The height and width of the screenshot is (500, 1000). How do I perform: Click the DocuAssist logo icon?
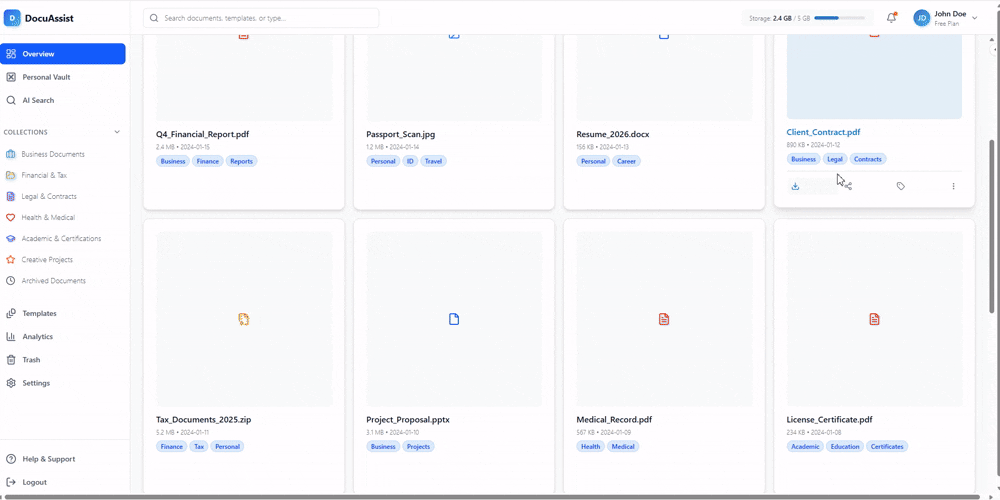13,18
